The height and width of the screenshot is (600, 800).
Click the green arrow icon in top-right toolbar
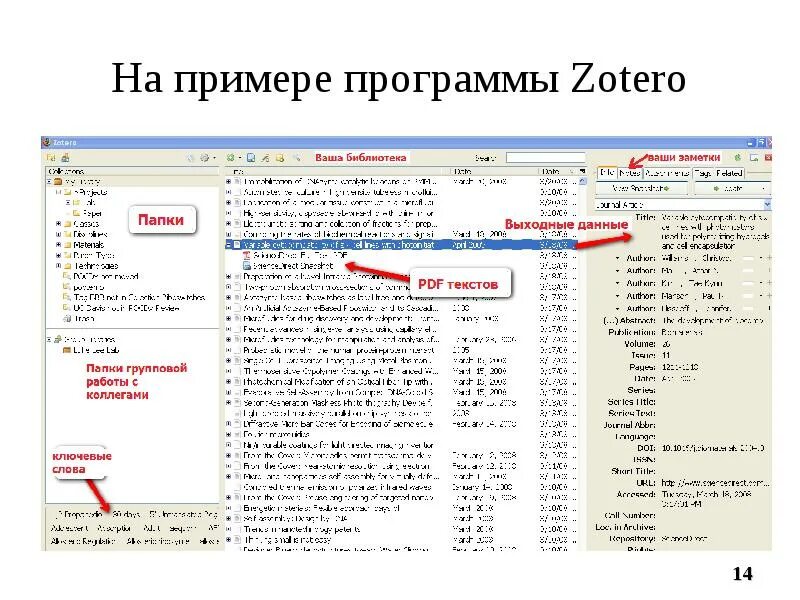[x=737, y=158]
